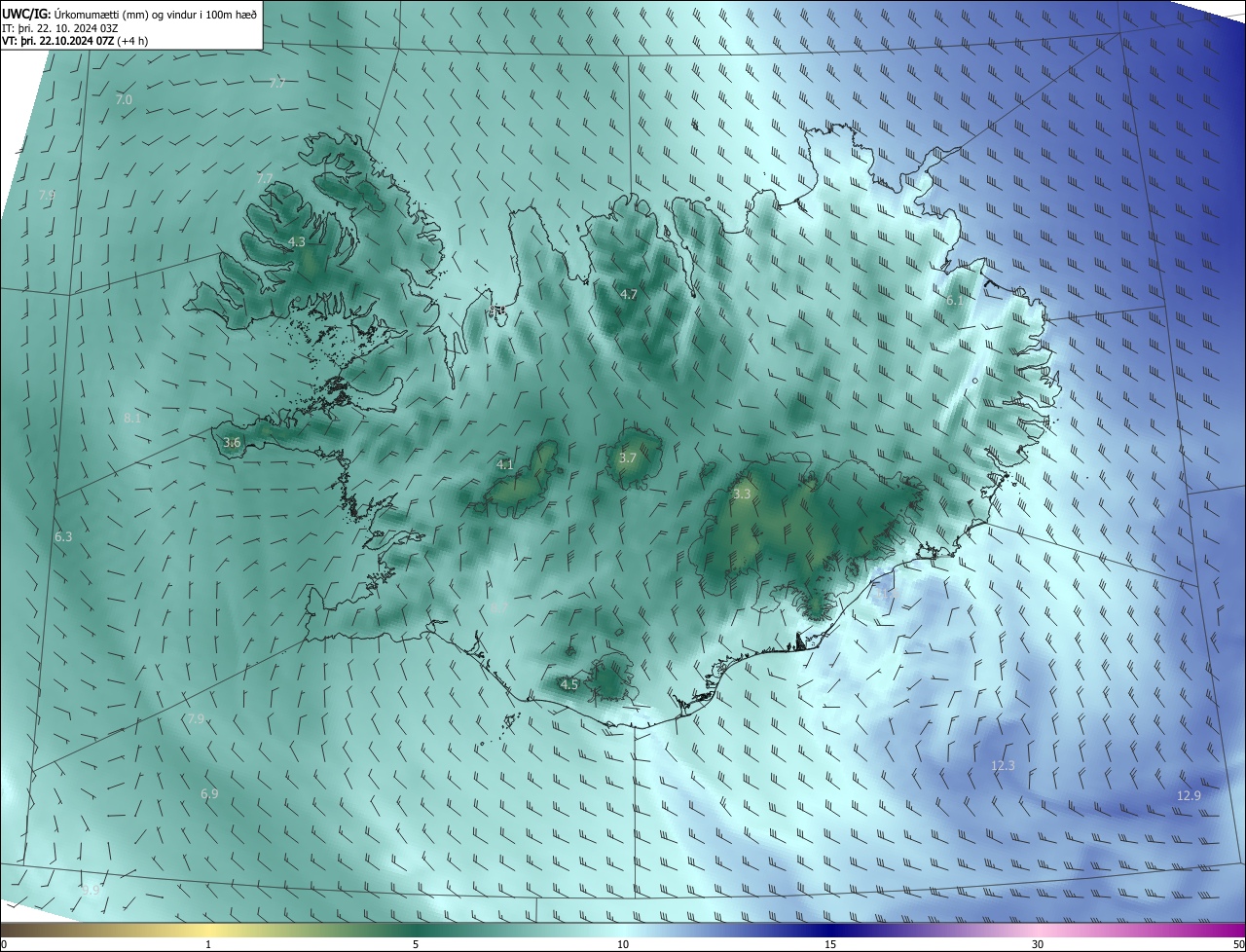Click the 4.7 value in north Iceland
1246x952 pixels.
coord(629,294)
